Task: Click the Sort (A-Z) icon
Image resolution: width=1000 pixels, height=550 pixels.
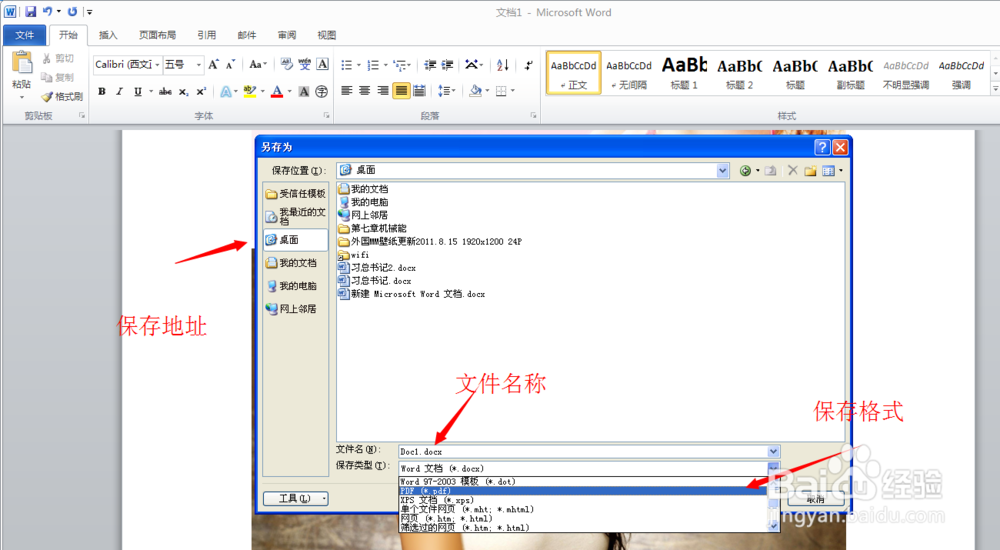Action: [503, 64]
